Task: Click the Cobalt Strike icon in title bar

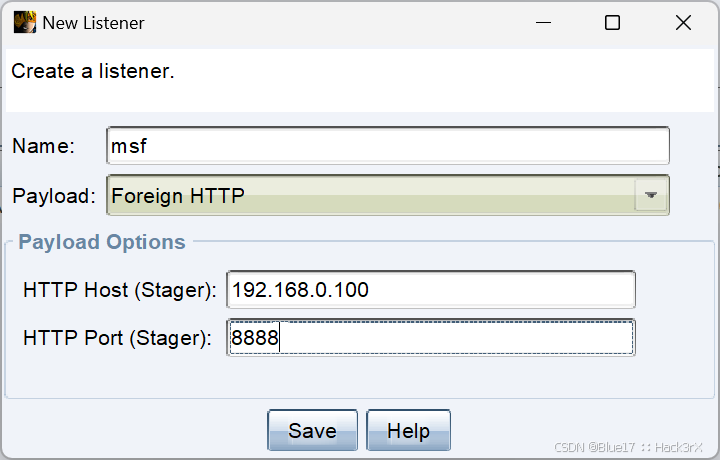Action: pos(25,22)
